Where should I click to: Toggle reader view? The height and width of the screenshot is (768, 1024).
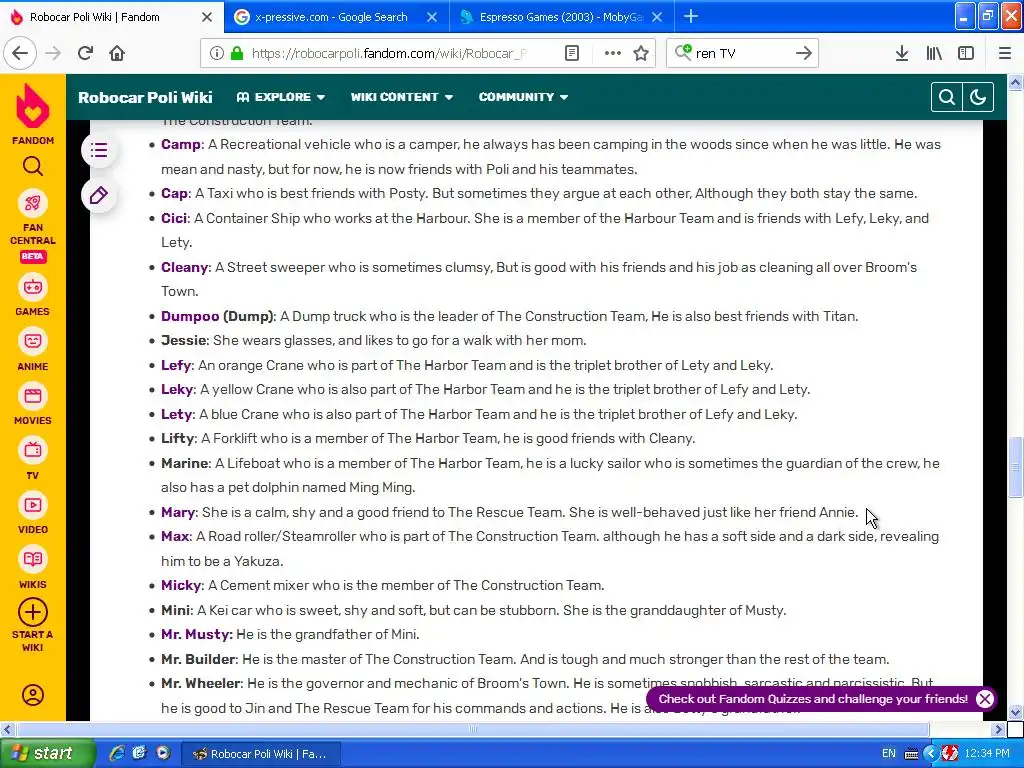point(571,53)
